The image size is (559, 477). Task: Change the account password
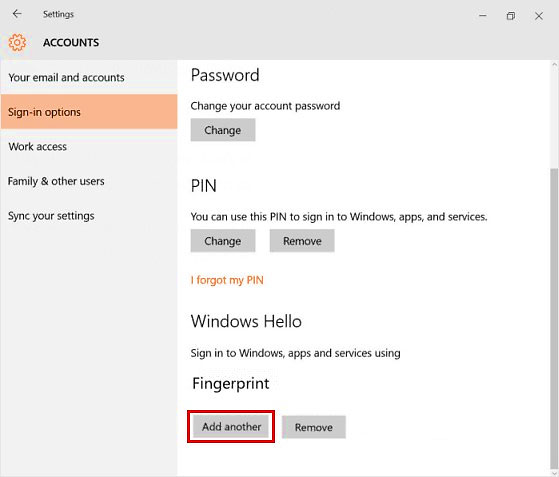click(223, 130)
